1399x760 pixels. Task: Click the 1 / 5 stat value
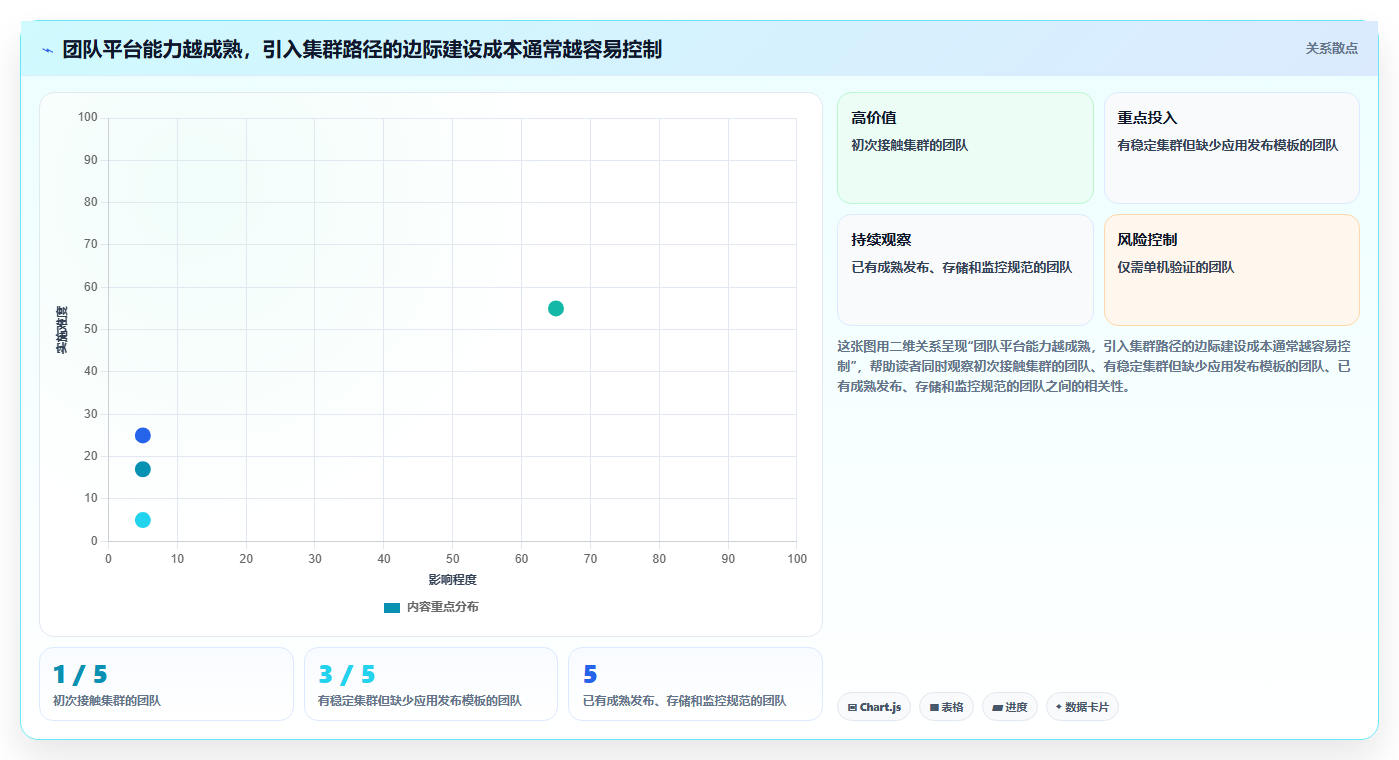[x=80, y=675]
